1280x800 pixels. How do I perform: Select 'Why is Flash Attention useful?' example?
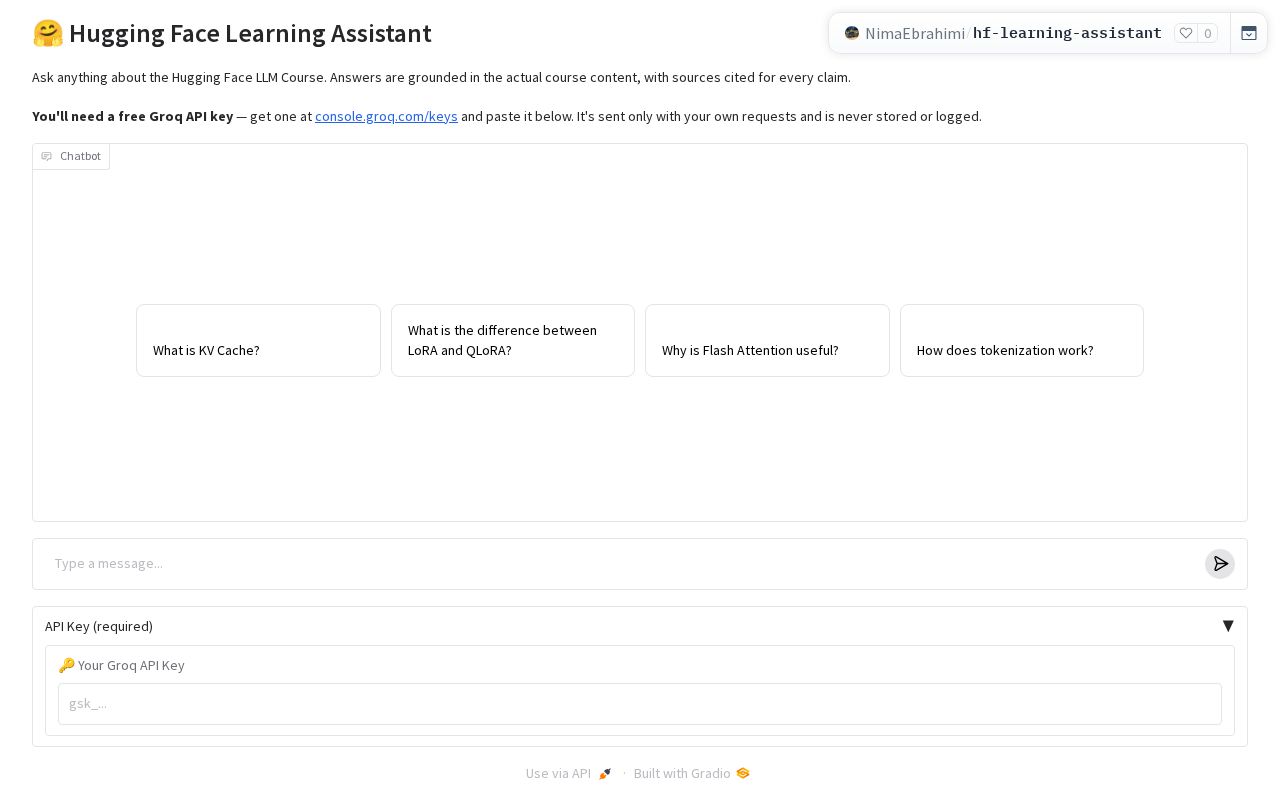tap(767, 340)
